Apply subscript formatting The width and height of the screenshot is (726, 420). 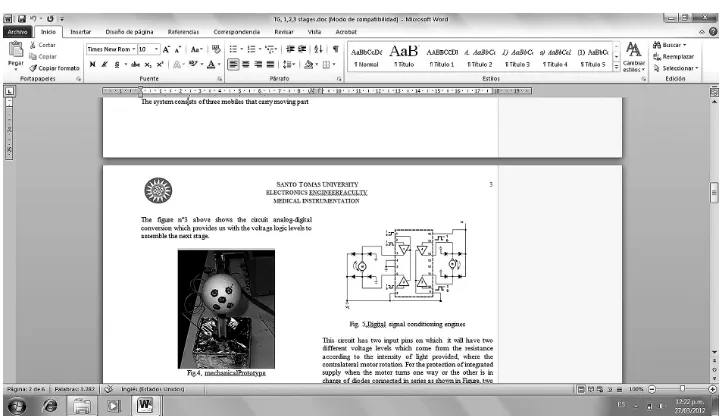148,64
